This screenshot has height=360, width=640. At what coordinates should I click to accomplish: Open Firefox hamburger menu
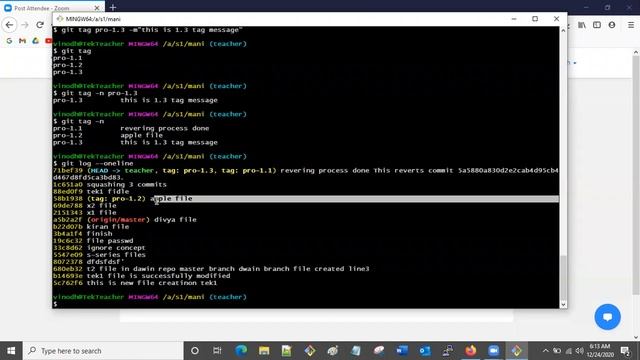point(631,25)
